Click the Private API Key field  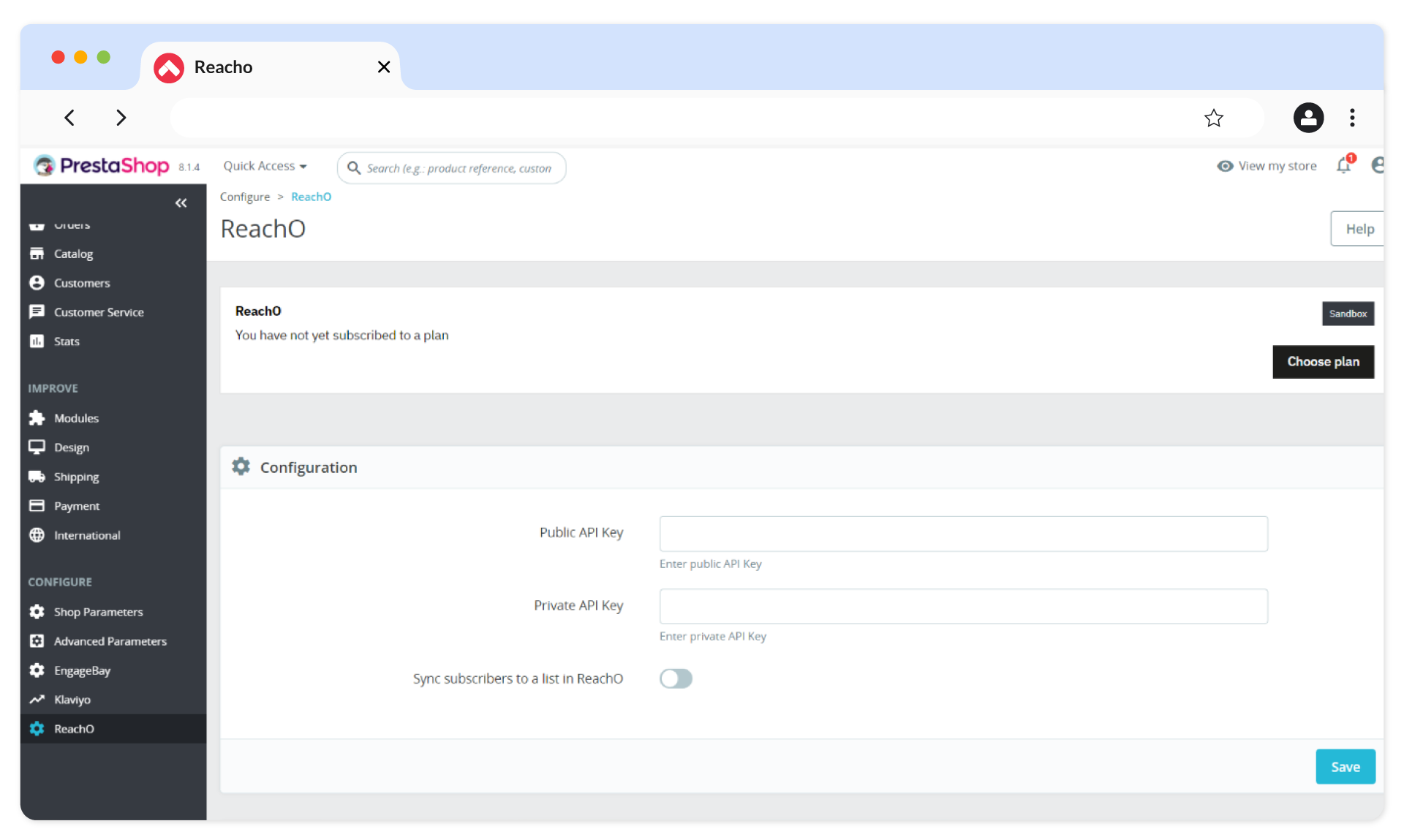pyautogui.click(x=963, y=606)
